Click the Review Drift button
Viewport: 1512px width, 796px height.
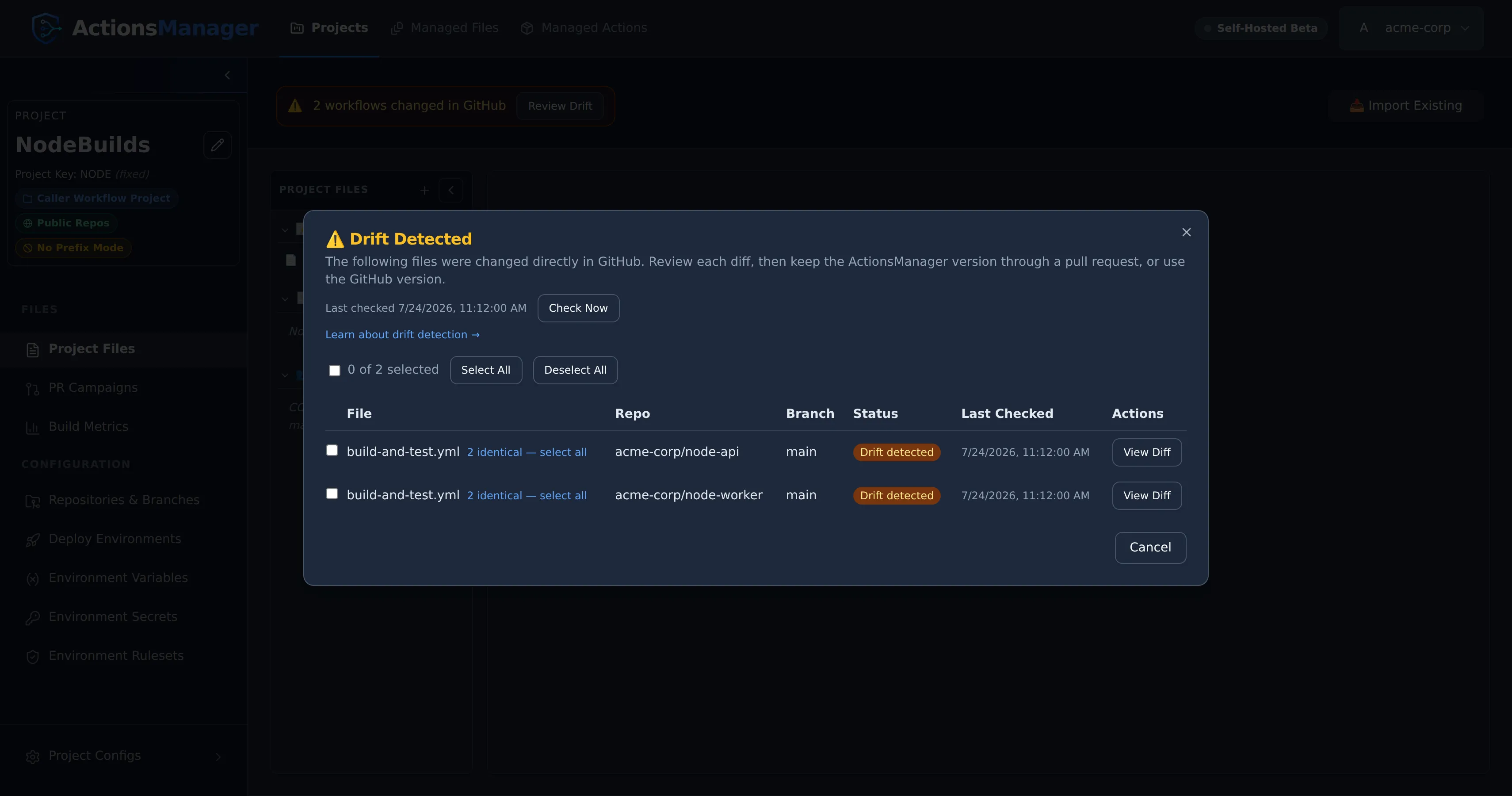click(560, 106)
